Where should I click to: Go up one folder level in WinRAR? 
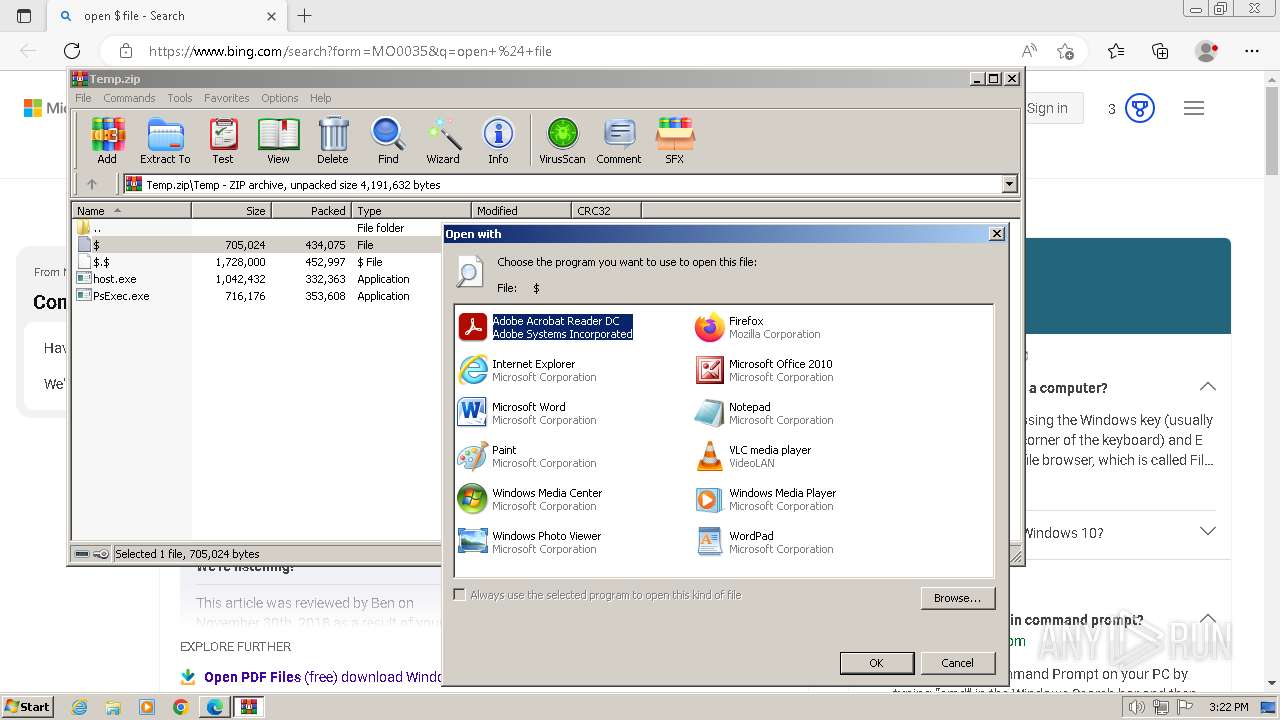click(x=92, y=184)
